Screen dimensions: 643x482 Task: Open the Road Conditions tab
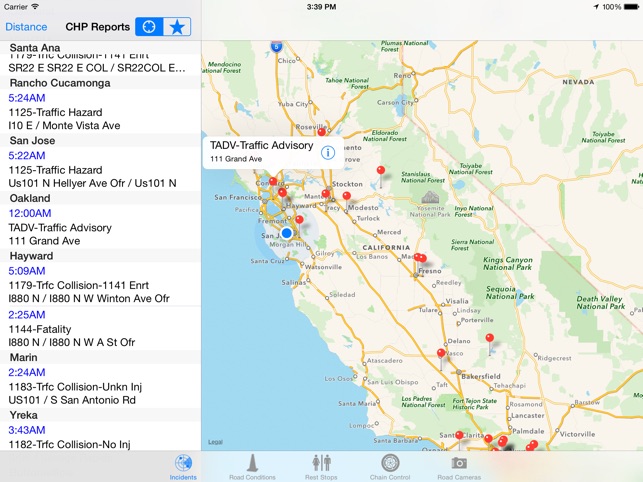click(x=252, y=467)
